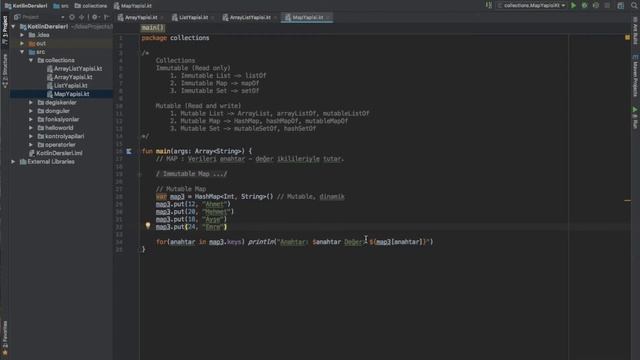Collapse the KotlinDersleri root node

pyautogui.click(x=13, y=27)
